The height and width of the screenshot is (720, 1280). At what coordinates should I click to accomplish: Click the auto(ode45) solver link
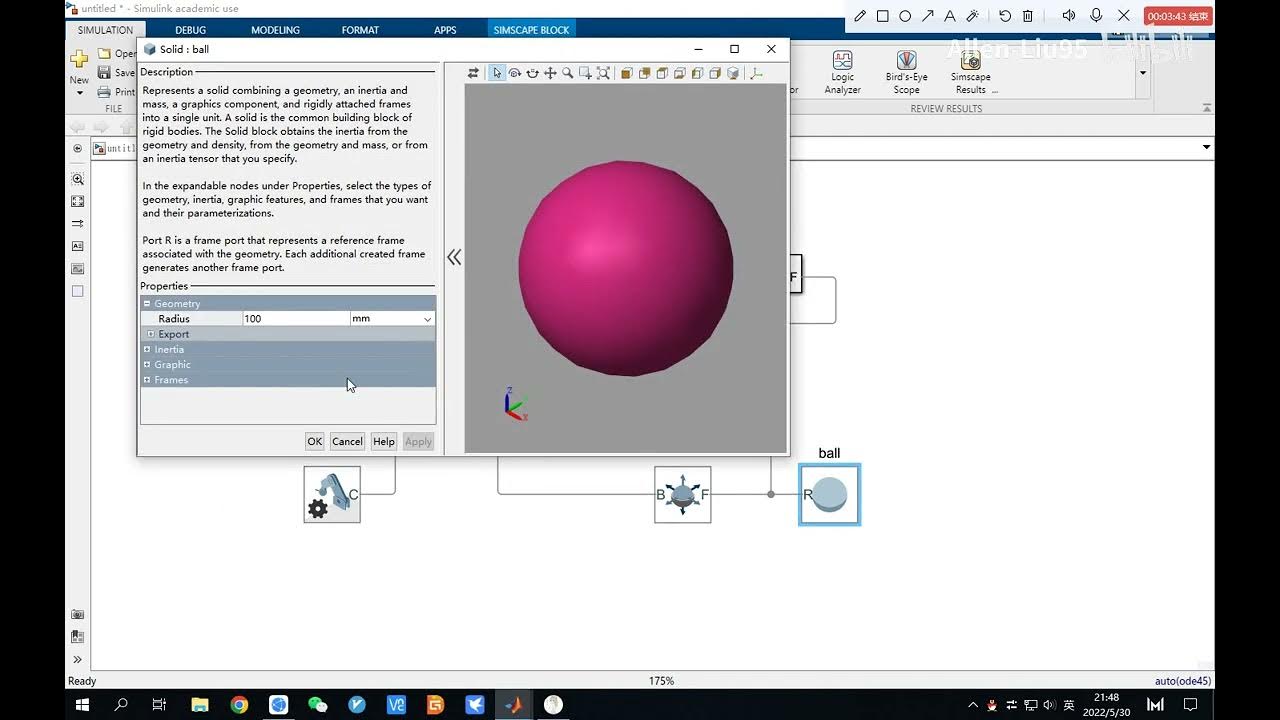pos(1183,681)
